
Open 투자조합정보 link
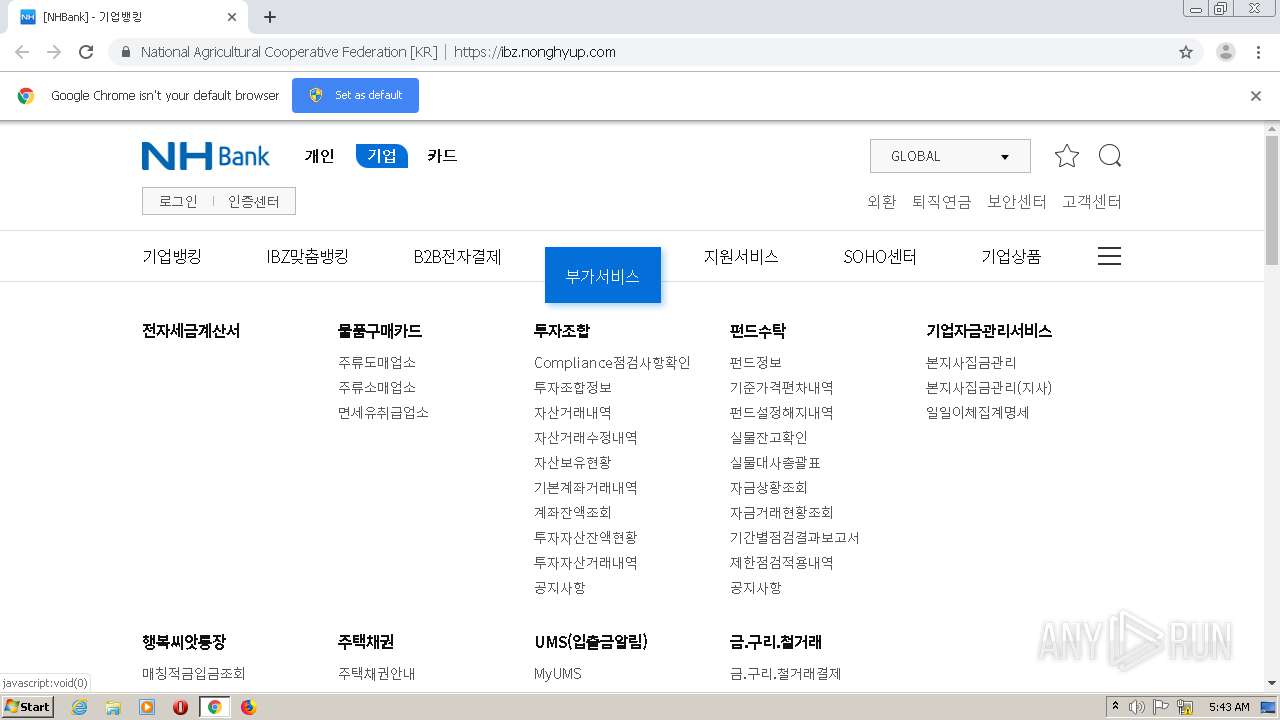(573, 387)
